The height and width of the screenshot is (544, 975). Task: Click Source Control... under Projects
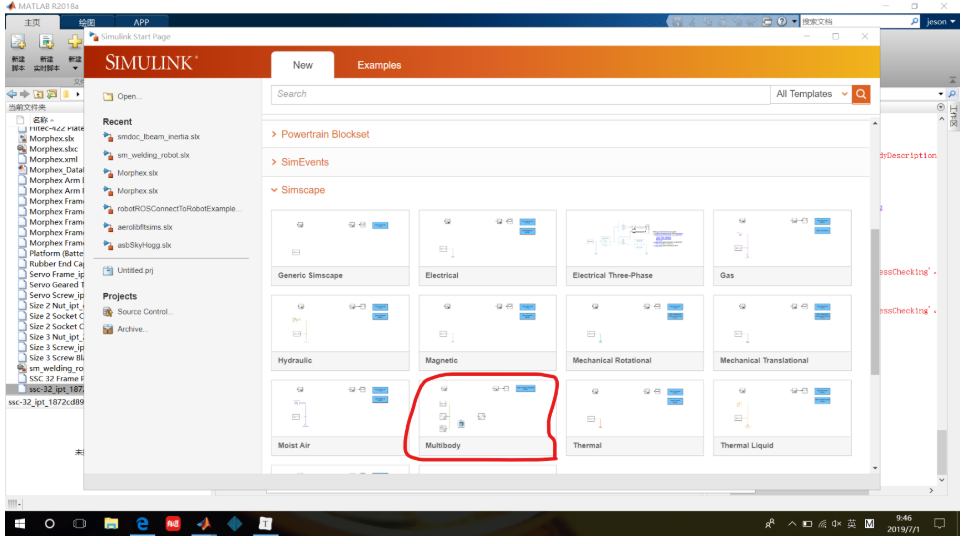click(x=138, y=311)
